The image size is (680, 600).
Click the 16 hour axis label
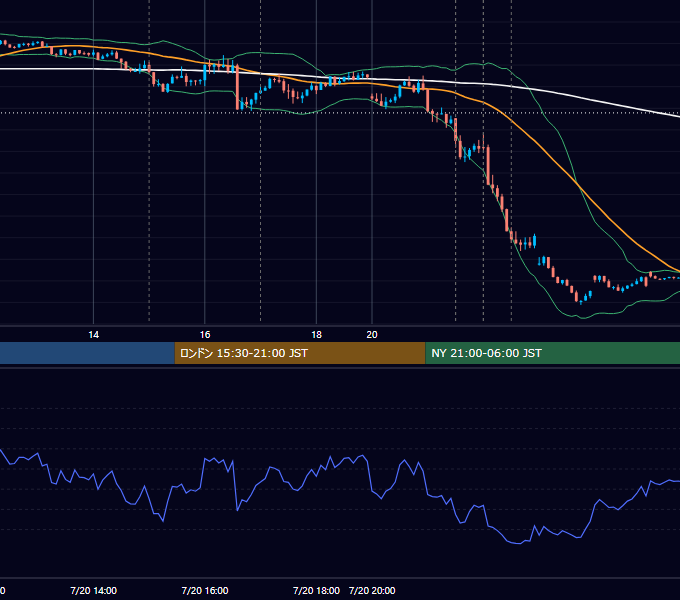tap(205, 335)
